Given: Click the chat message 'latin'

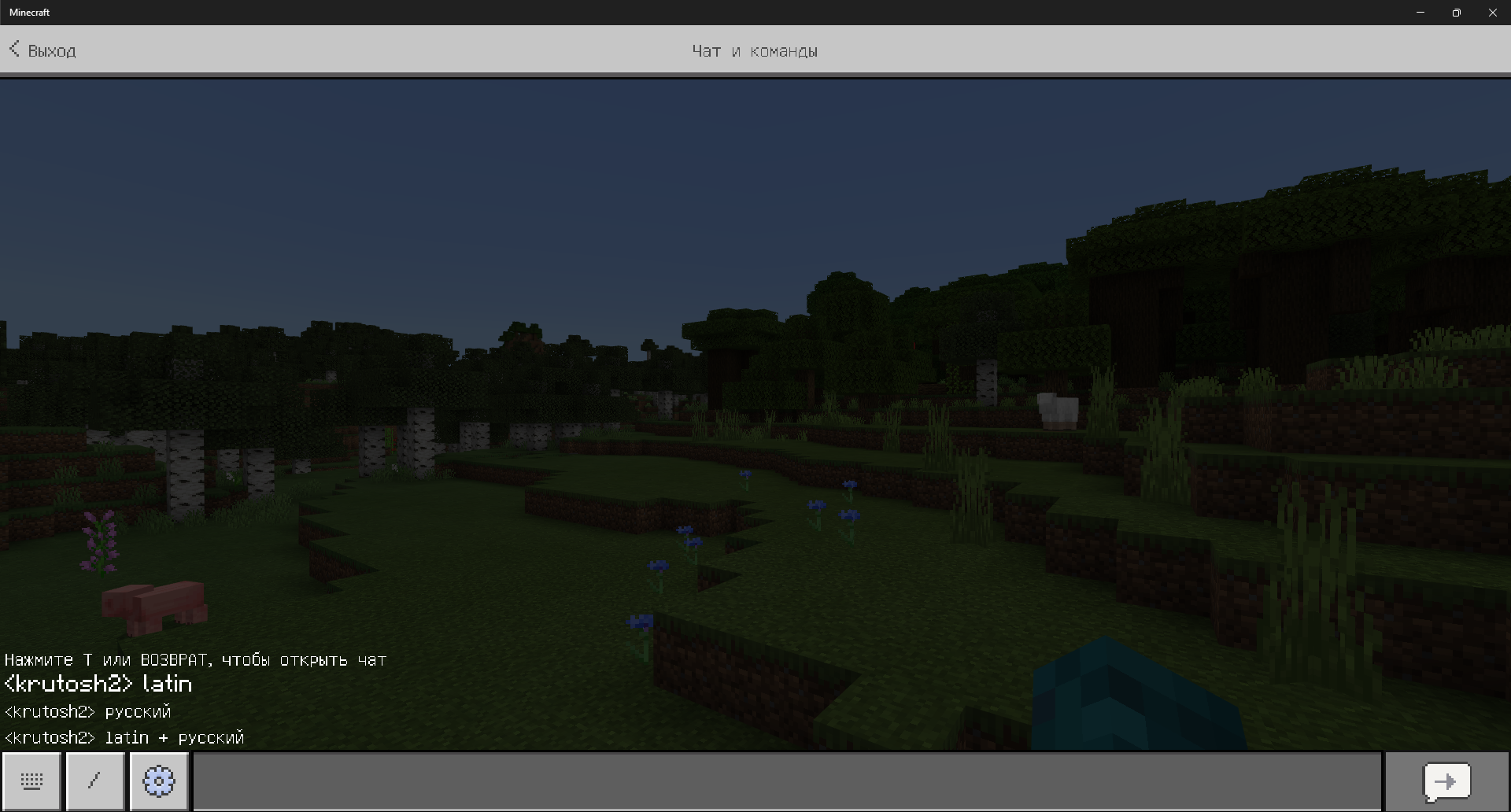Looking at the screenshot, I should tap(98, 684).
